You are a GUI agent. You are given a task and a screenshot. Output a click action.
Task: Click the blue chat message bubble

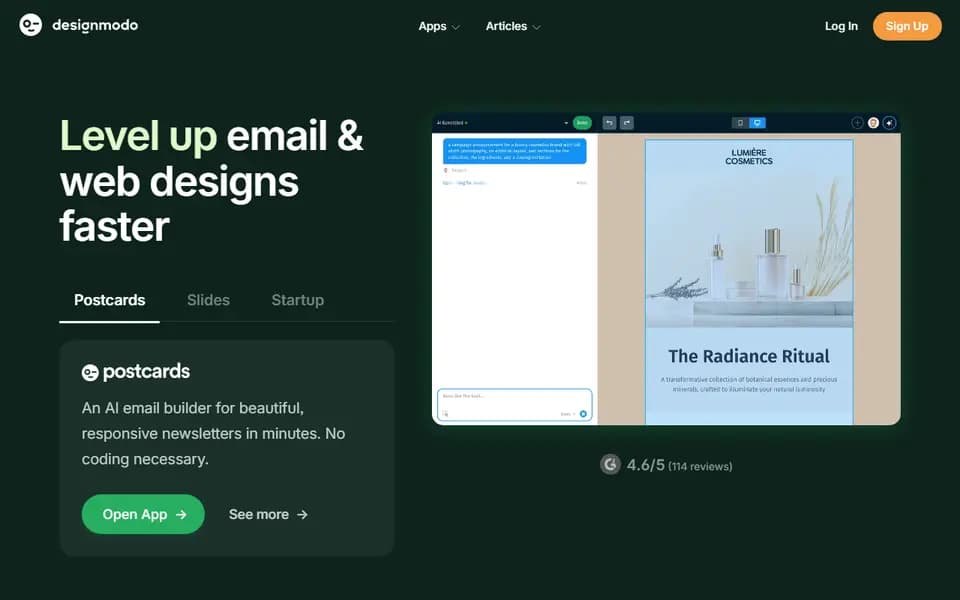pos(514,151)
